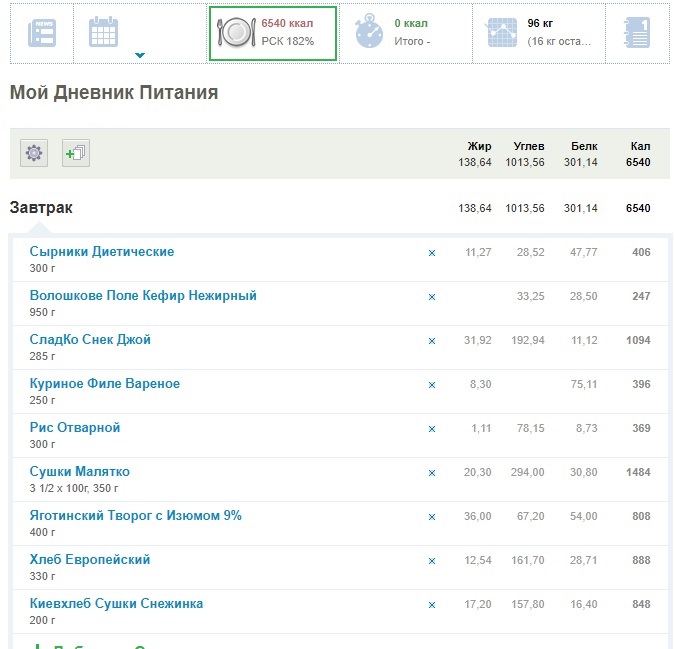The width and height of the screenshot is (675, 649).
Task: Delete Волошкове Поле Кефир Нежирный row
Action: click(432, 297)
